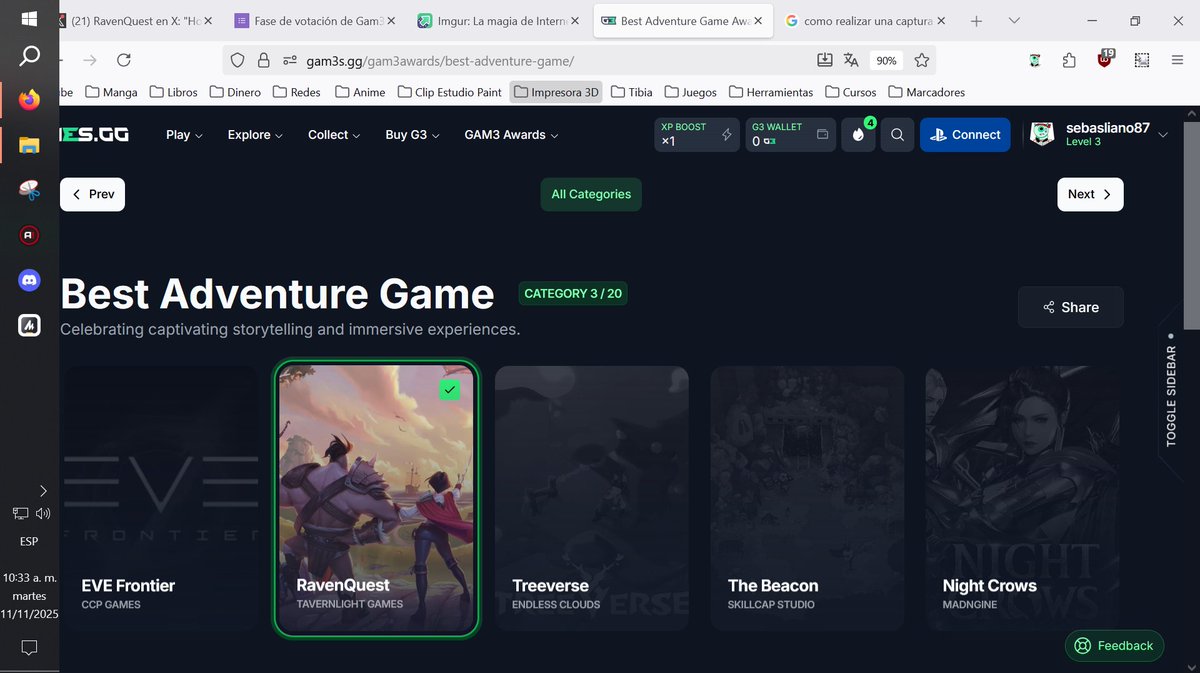Open the Windows notification center
This screenshot has height=673, width=1200.
click(29, 647)
